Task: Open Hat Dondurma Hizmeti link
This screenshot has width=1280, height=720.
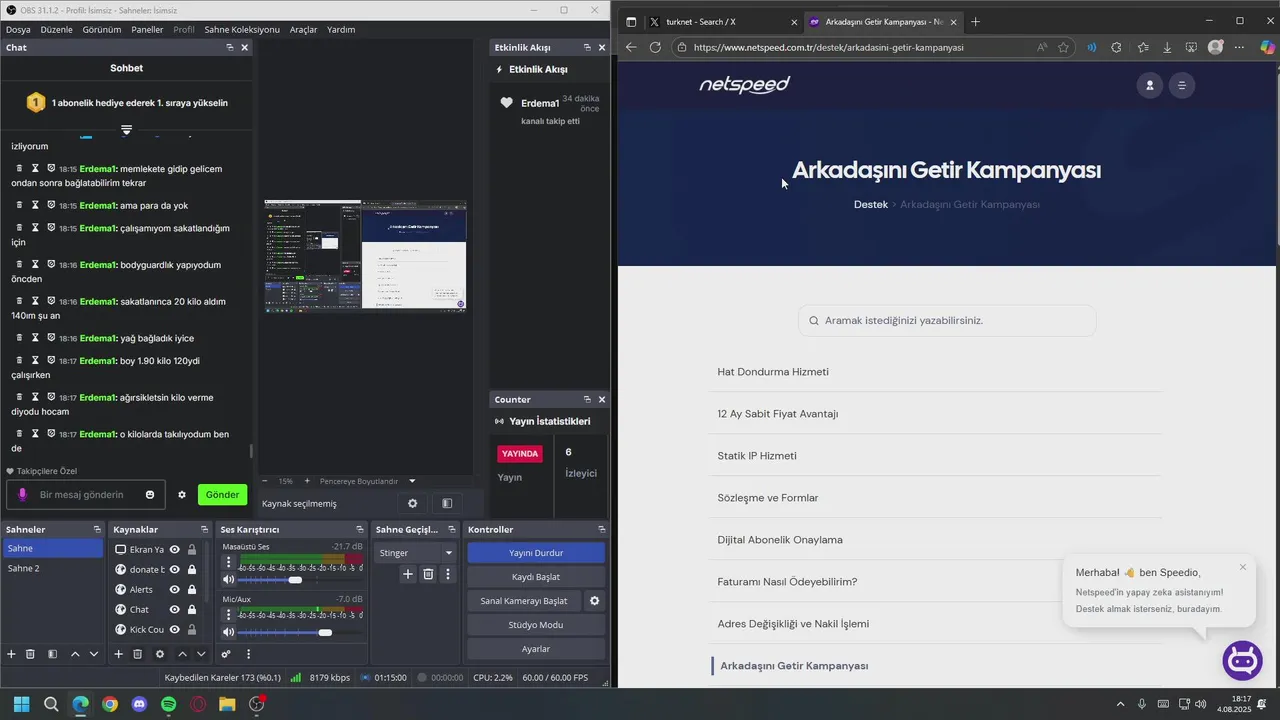Action: [x=773, y=372]
